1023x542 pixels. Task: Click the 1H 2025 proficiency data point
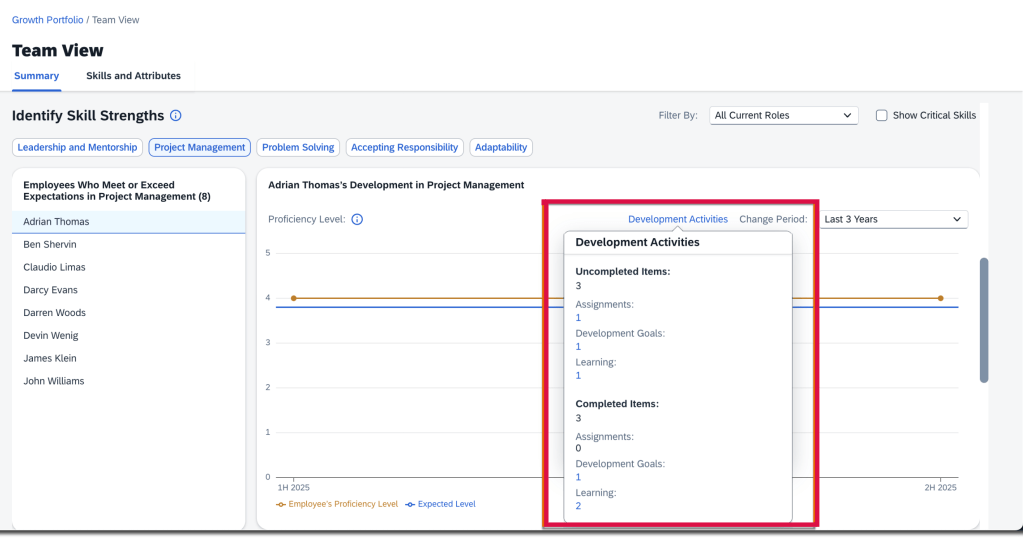(293, 298)
